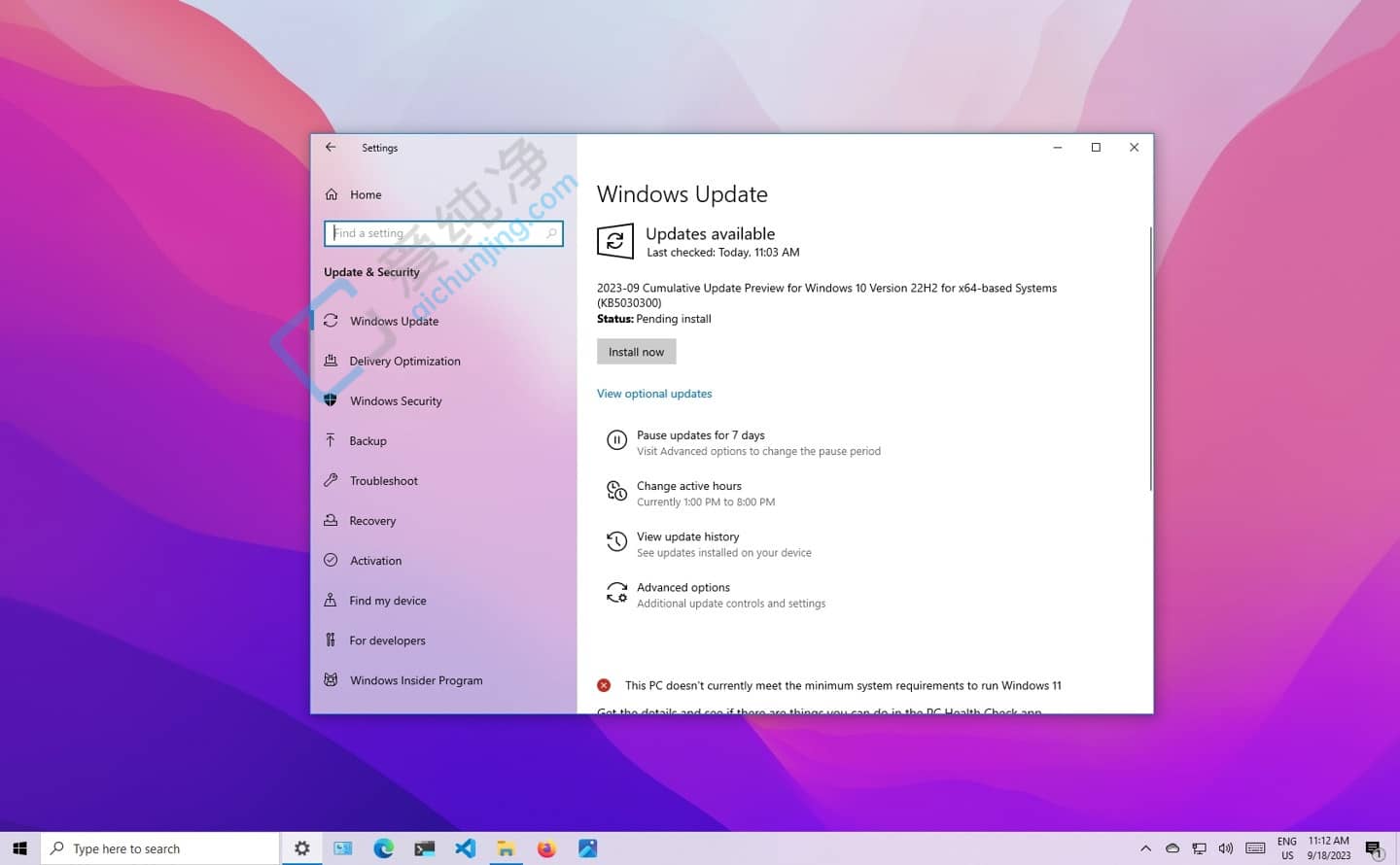Image resolution: width=1400 pixels, height=865 pixels.
Task: Click 'Last checked: Today, 11:03 AM' text
Action: (722, 253)
